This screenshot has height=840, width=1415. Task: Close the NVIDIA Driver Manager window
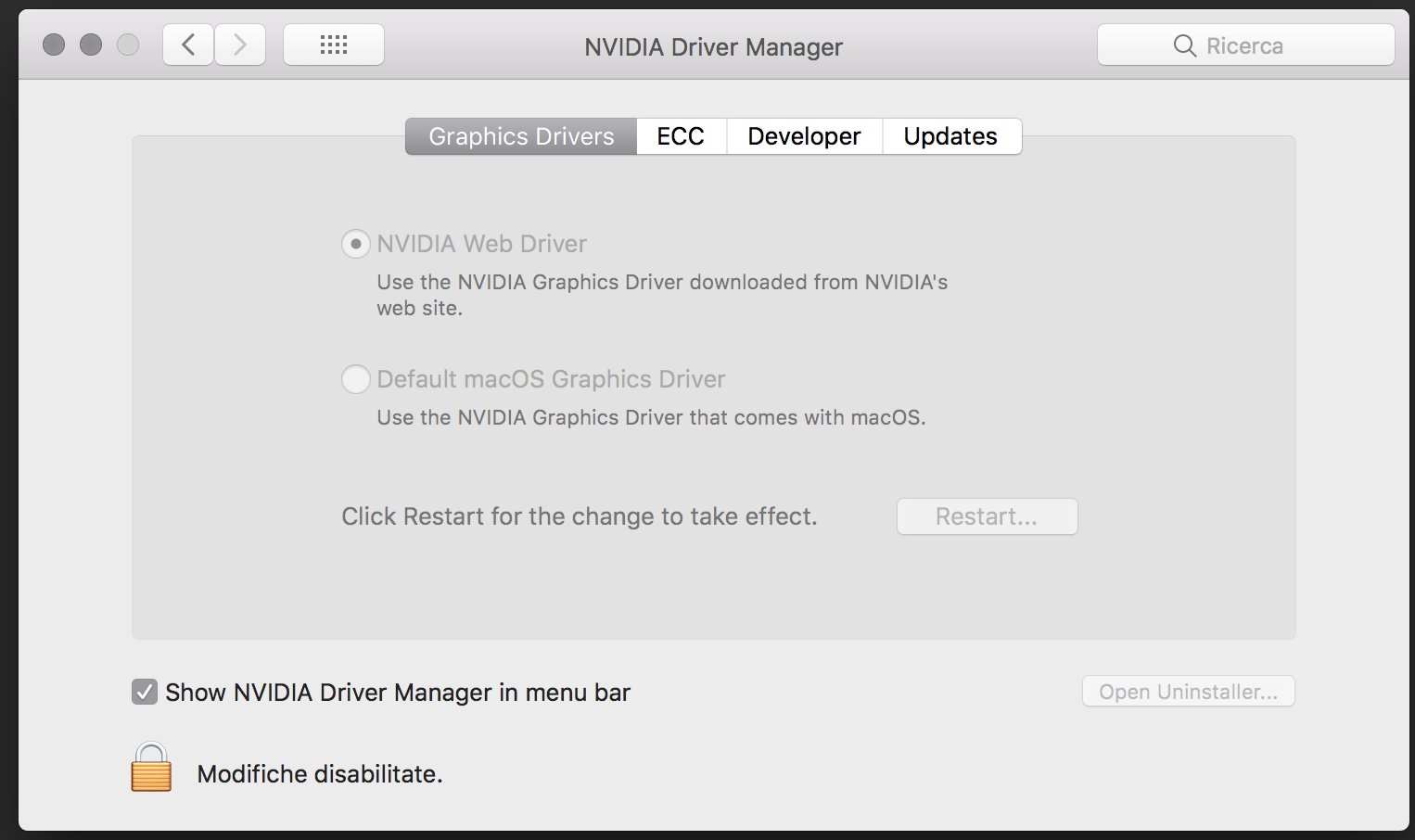[x=54, y=45]
